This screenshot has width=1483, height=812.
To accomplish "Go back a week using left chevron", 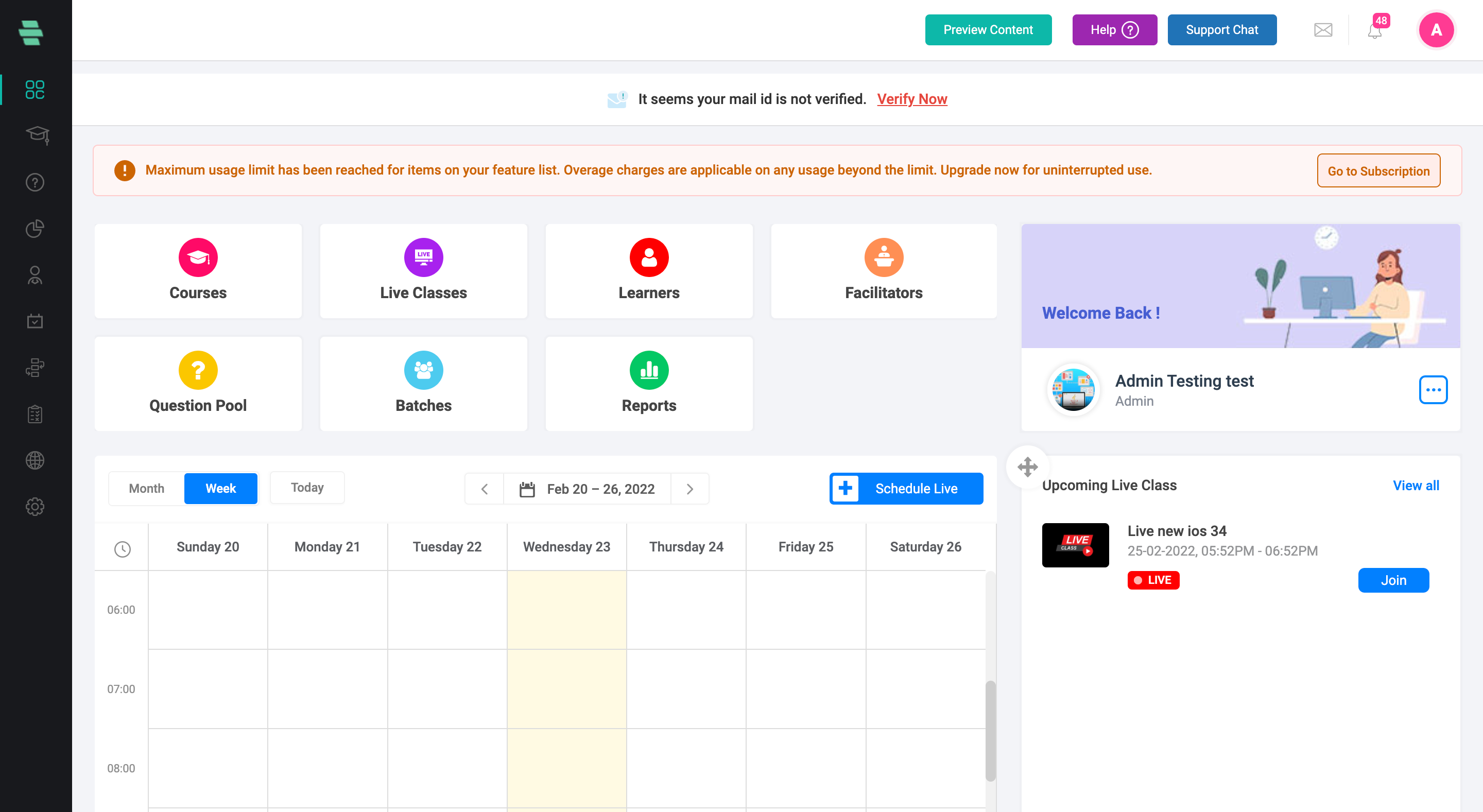I will [x=485, y=489].
